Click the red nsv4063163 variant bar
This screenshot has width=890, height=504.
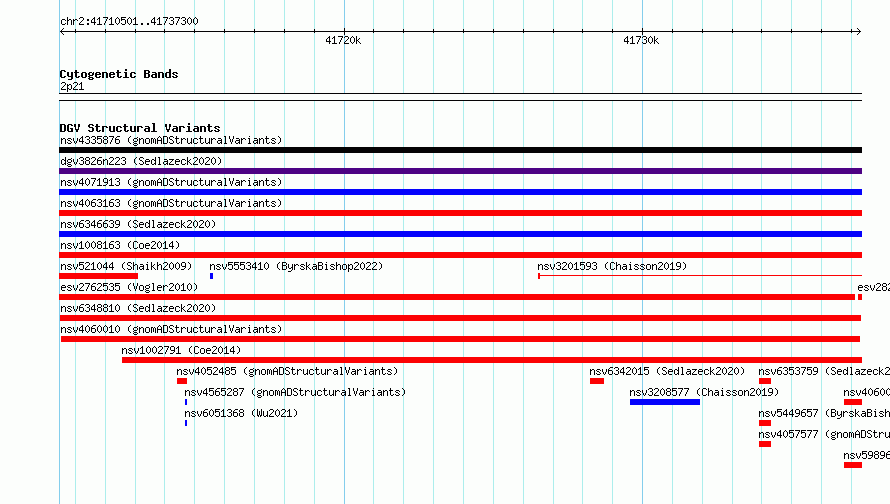tap(460, 213)
